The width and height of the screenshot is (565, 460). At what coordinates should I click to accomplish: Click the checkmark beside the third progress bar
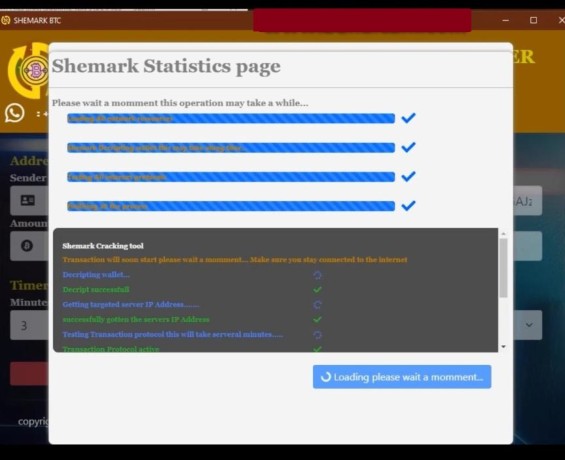pyautogui.click(x=408, y=176)
